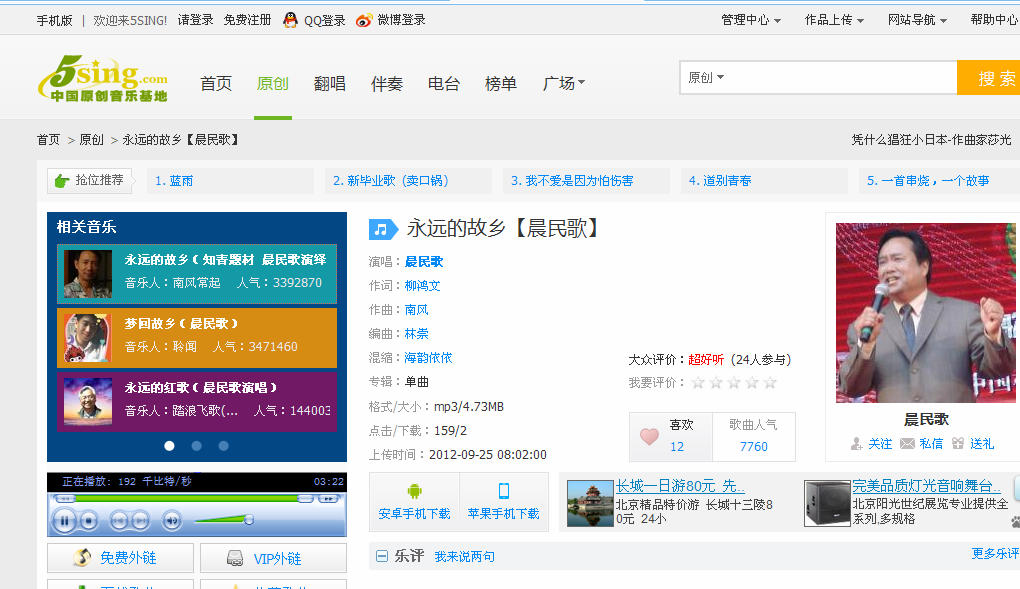Click the Weibo login icon
This screenshot has height=589, width=1020.
pyautogui.click(x=364, y=20)
